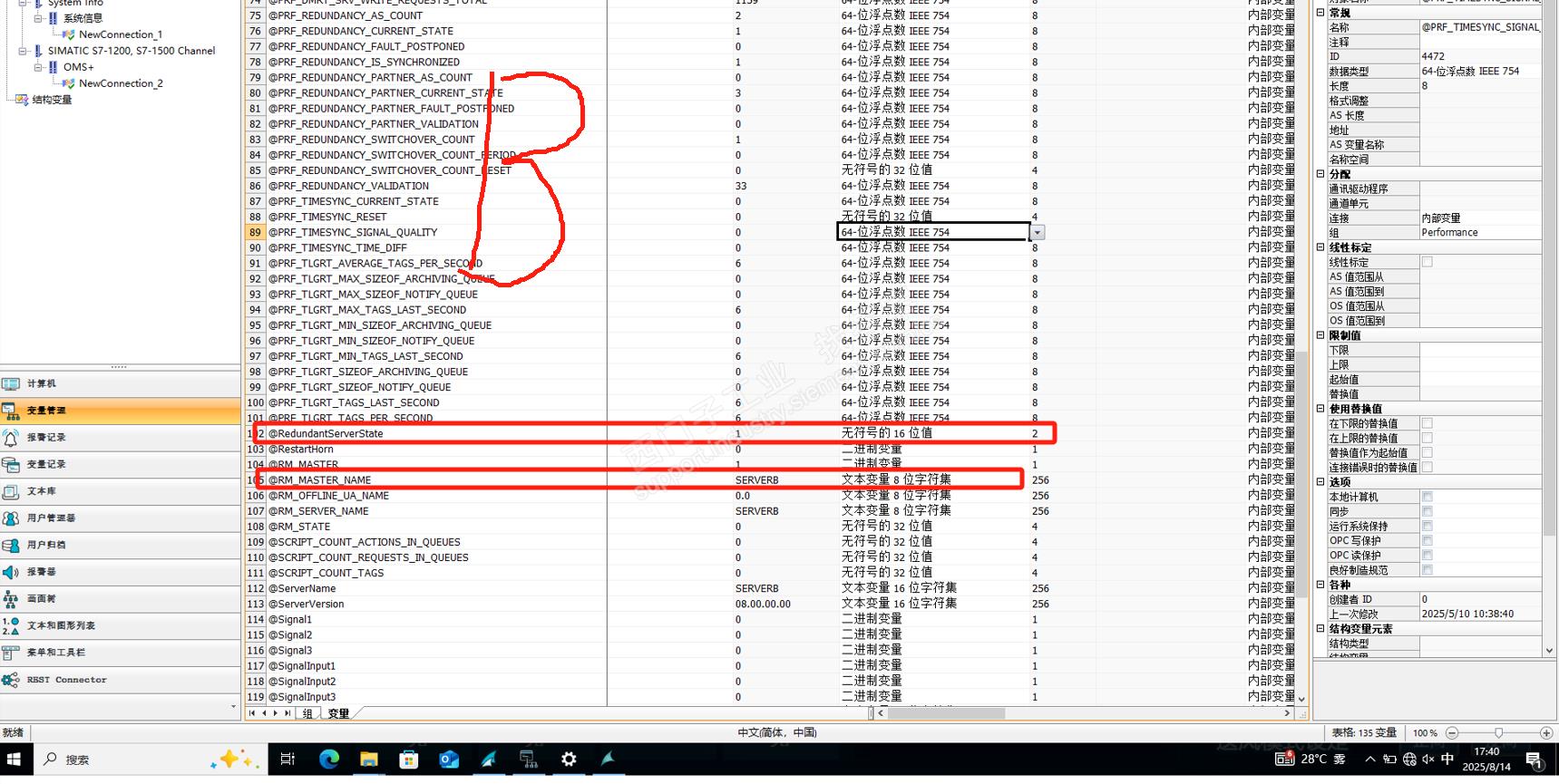Open Windows Start menu
This screenshot has height=784, width=1559.
click(15, 760)
